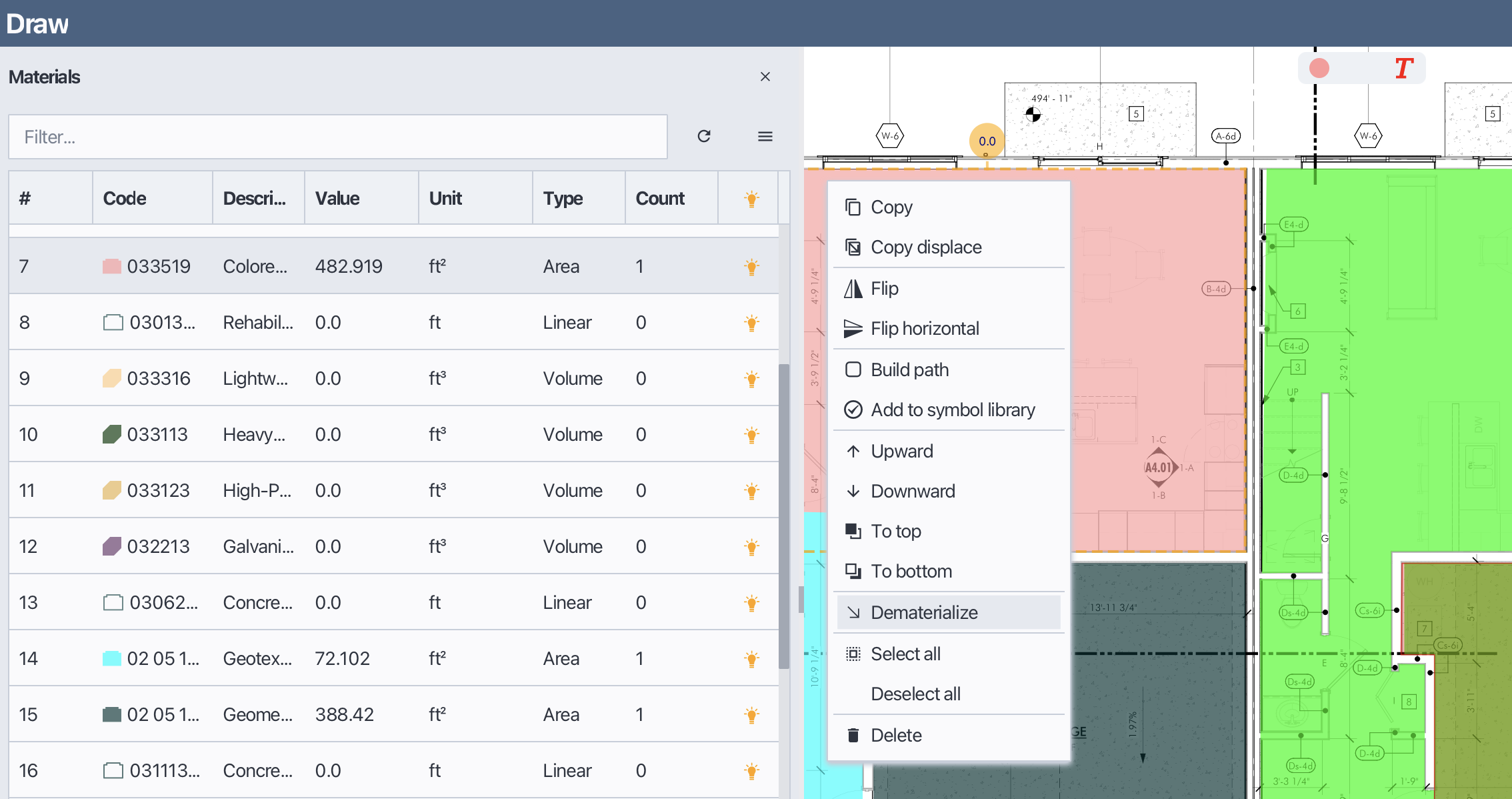Click the red circle record icon
The width and height of the screenshot is (1512, 799).
point(1319,68)
